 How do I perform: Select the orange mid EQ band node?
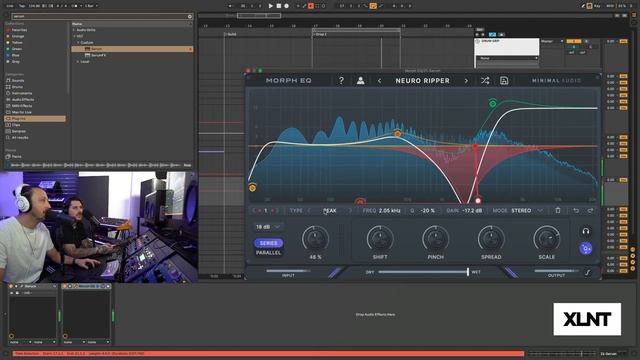[x=398, y=133]
